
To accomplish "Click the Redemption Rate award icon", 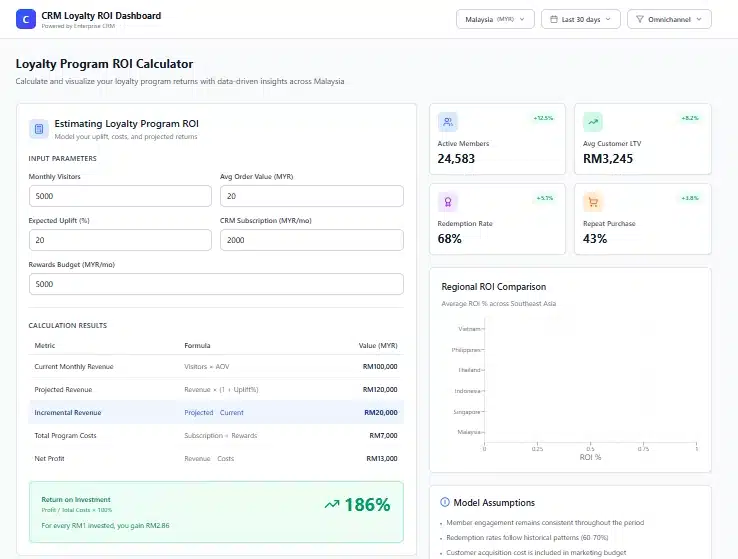I will [448, 202].
